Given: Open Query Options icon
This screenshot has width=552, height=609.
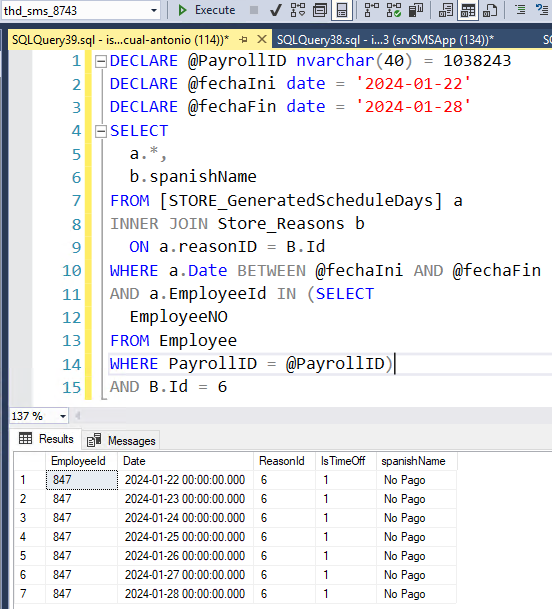Looking at the screenshot, I should click(320, 10).
